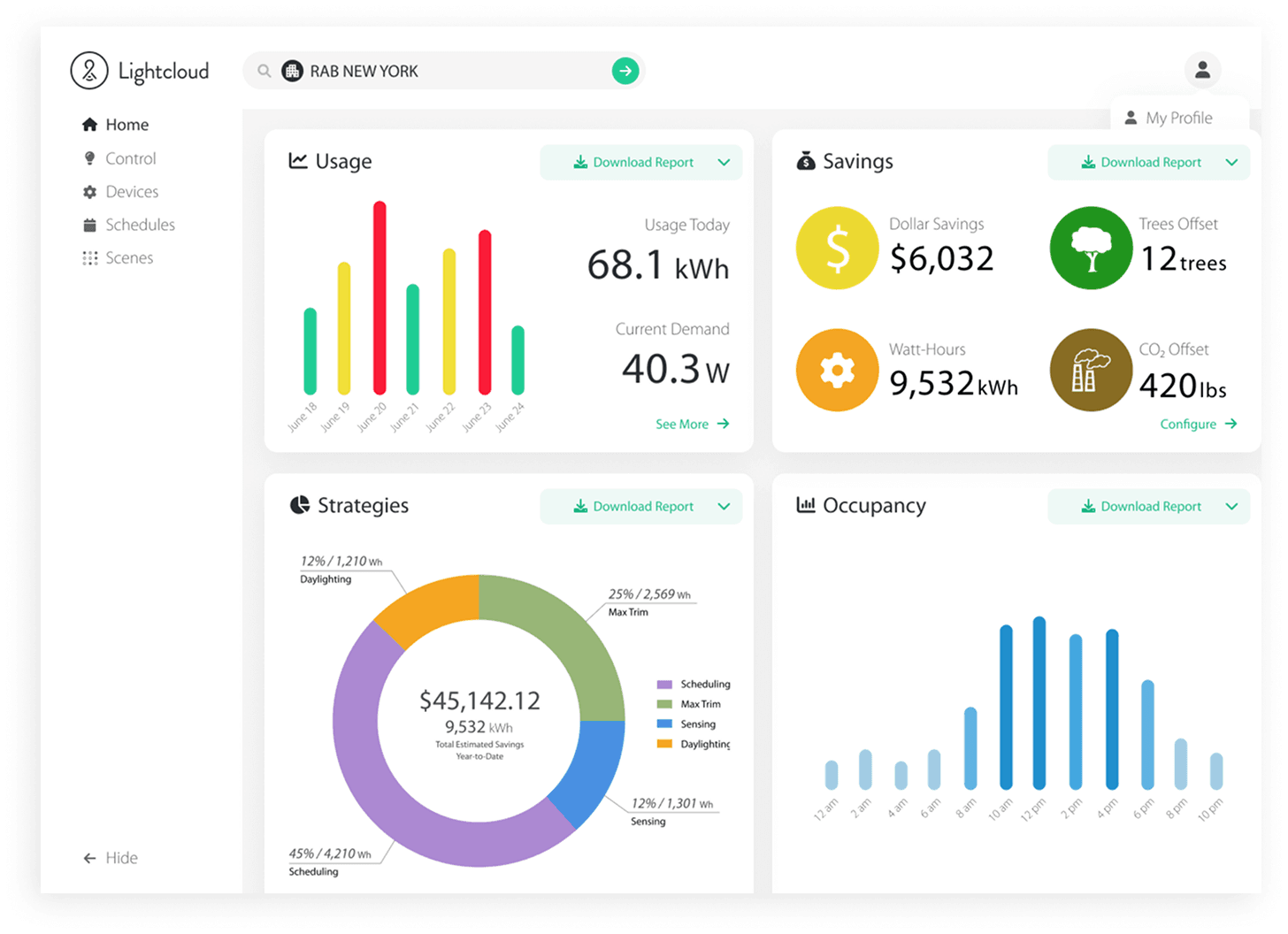Click the Dollar Savings coin icon

point(837,248)
